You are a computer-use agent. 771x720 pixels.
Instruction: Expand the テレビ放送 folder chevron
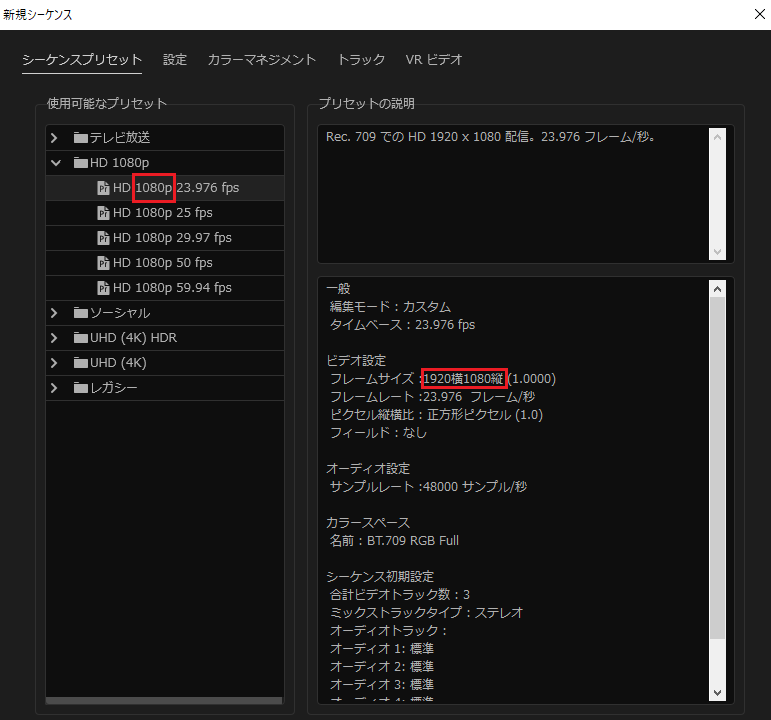[x=54, y=138]
